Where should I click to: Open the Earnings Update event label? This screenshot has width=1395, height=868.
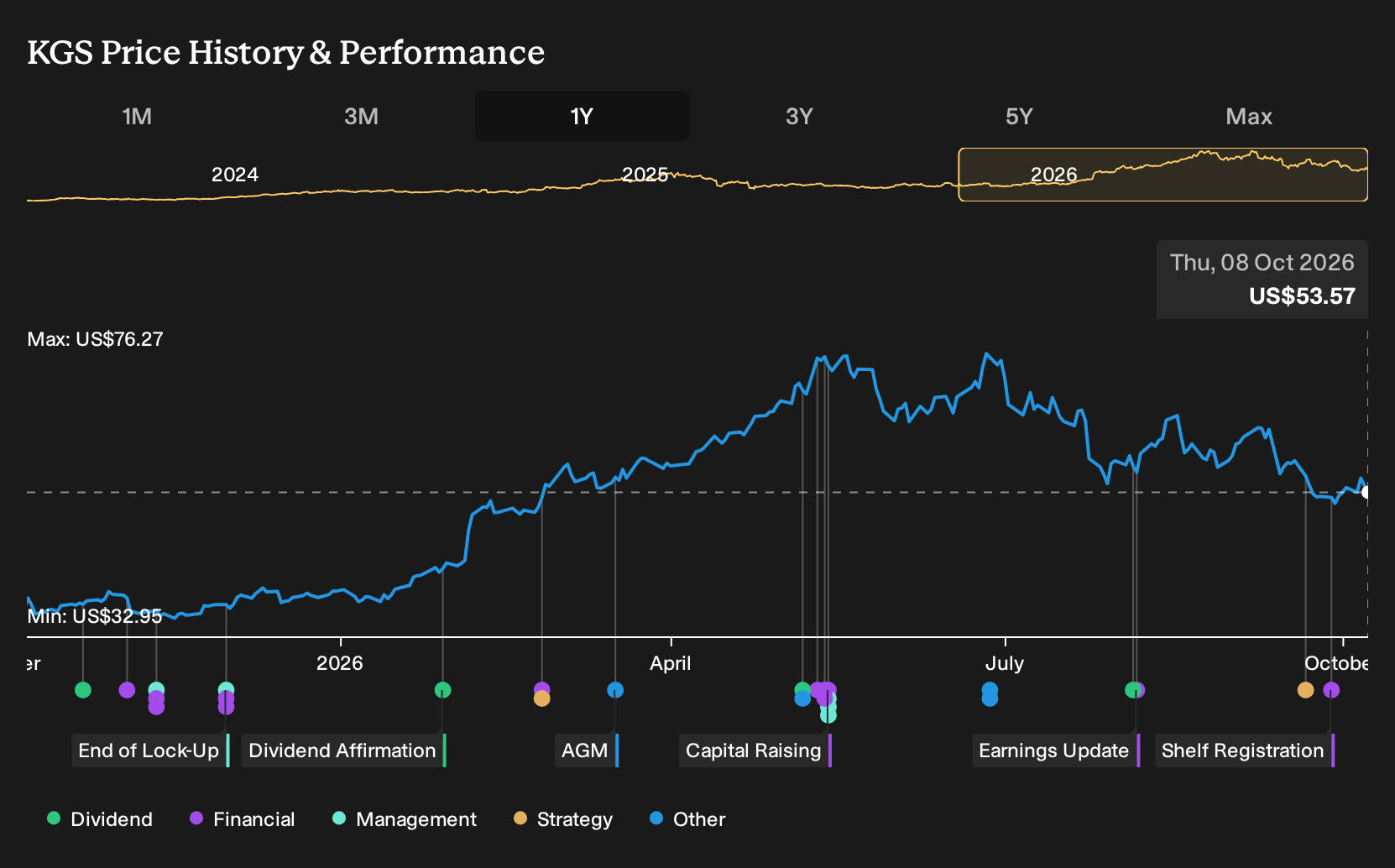point(1056,750)
